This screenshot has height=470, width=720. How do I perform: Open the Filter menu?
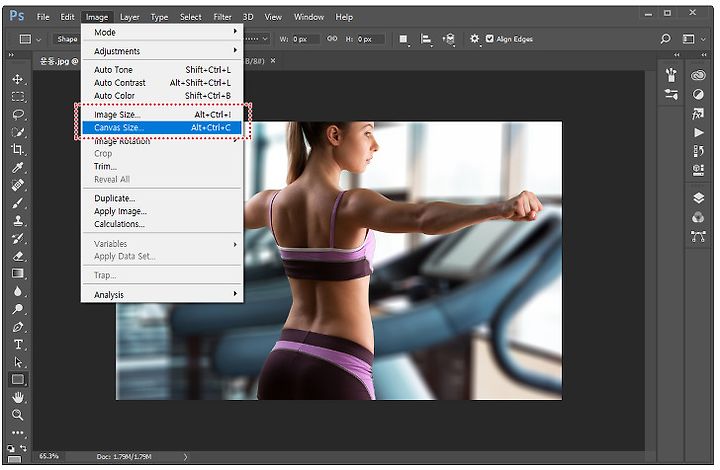pos(222,17)
